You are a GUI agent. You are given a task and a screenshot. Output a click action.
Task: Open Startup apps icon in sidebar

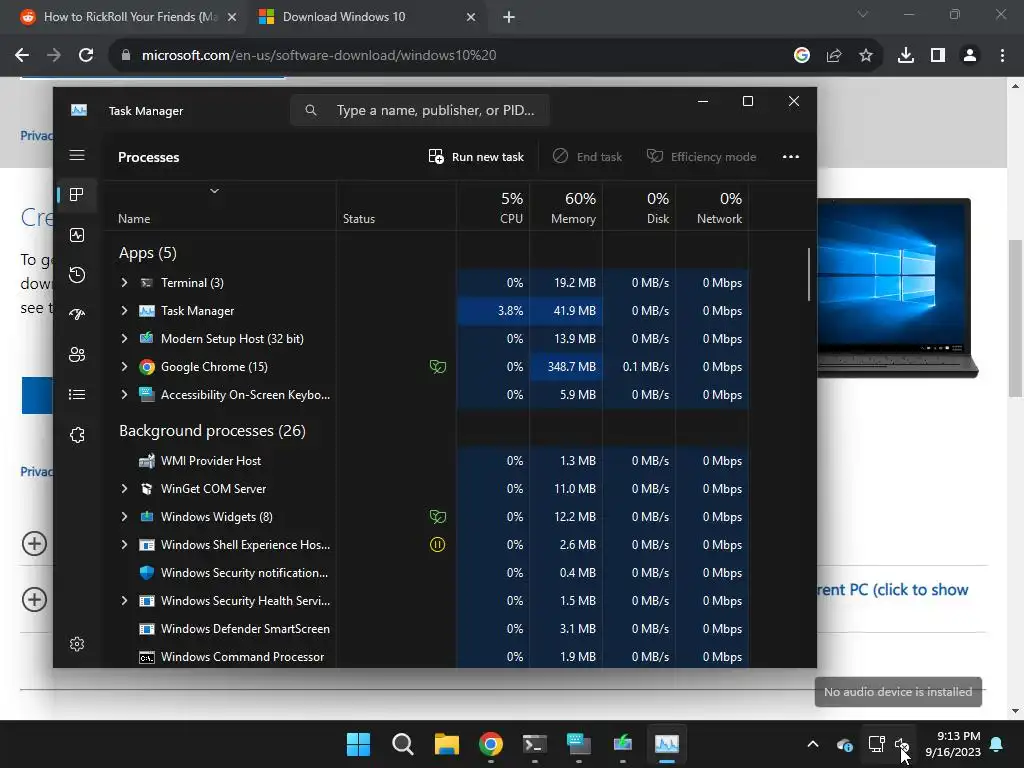77,315
